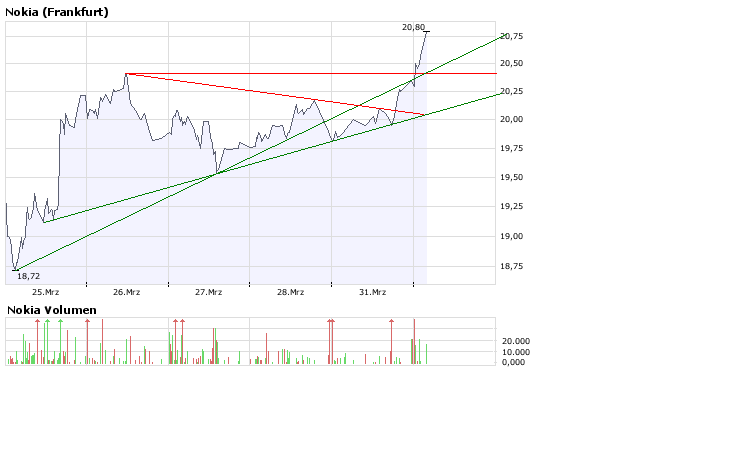The width and height of the screenshot is (738, 475).
Task: Click the 19,25 price axis label
Action: click(x=512, y=206)
